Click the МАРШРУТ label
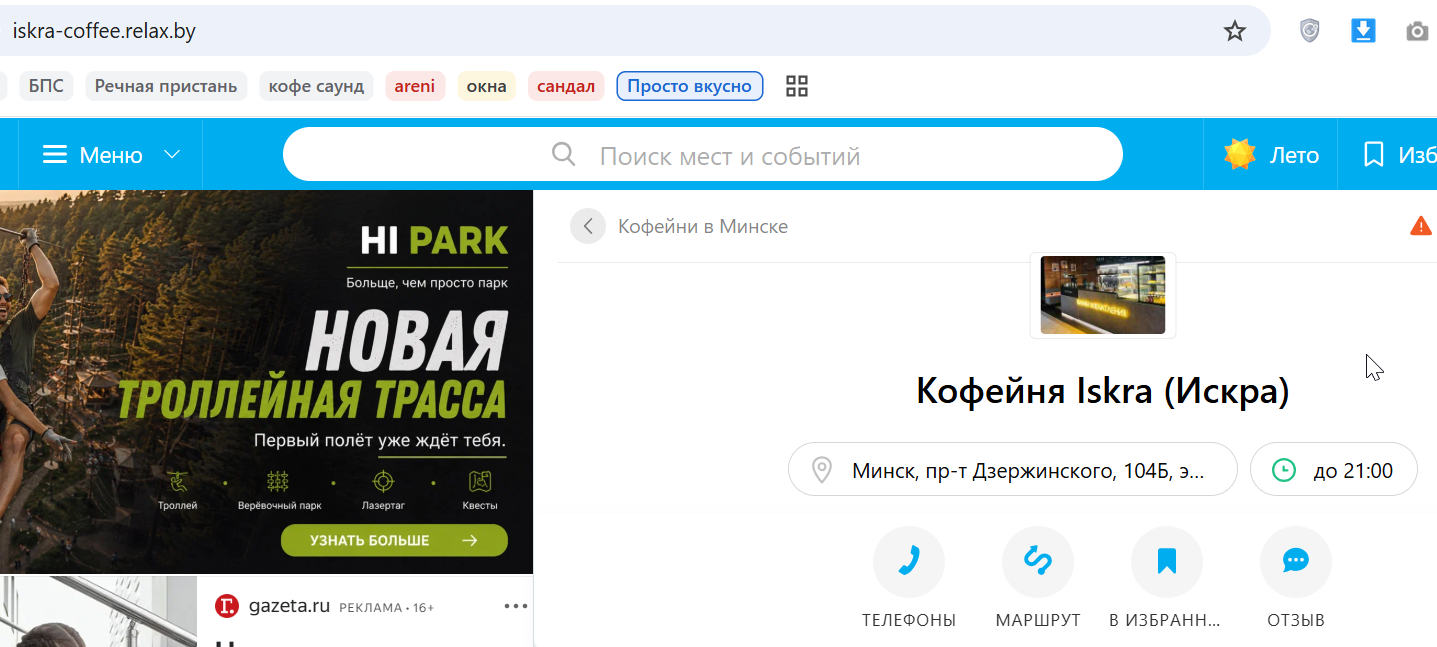This screenshot has height=647, width=1437. click(x=1038, y=620)
